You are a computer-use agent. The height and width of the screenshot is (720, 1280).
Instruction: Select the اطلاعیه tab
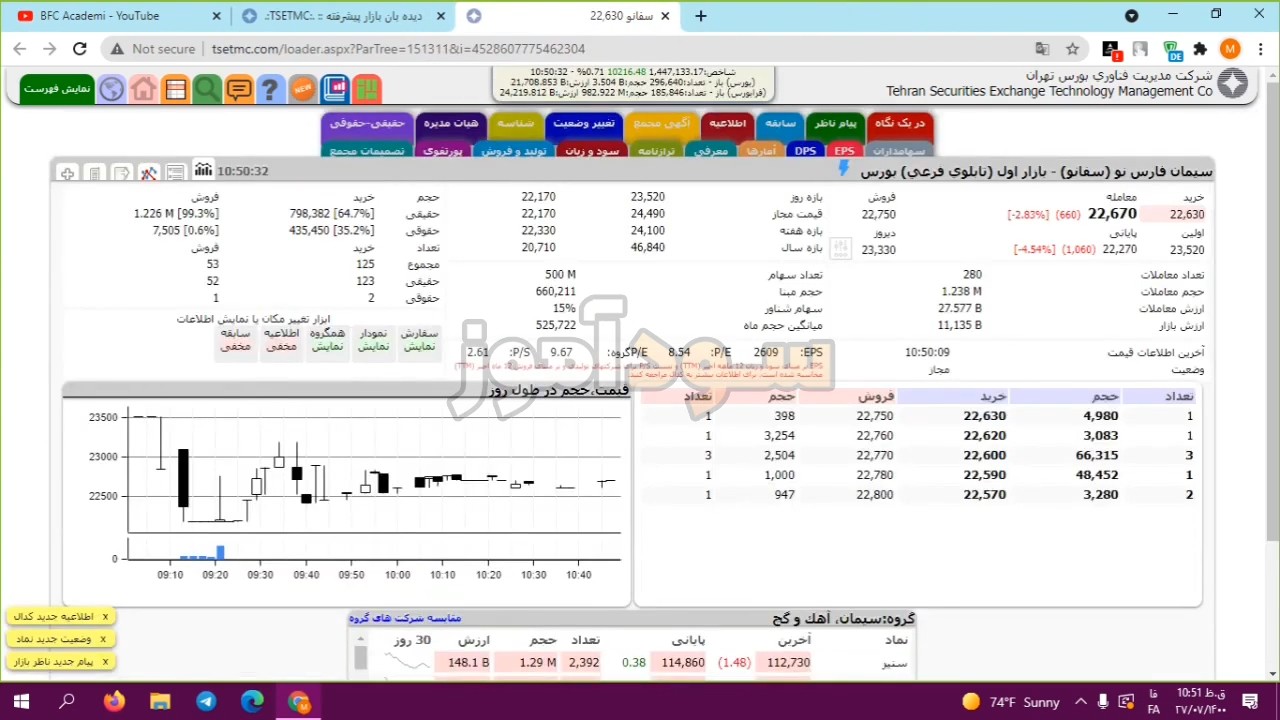click(x=727, y=123)
